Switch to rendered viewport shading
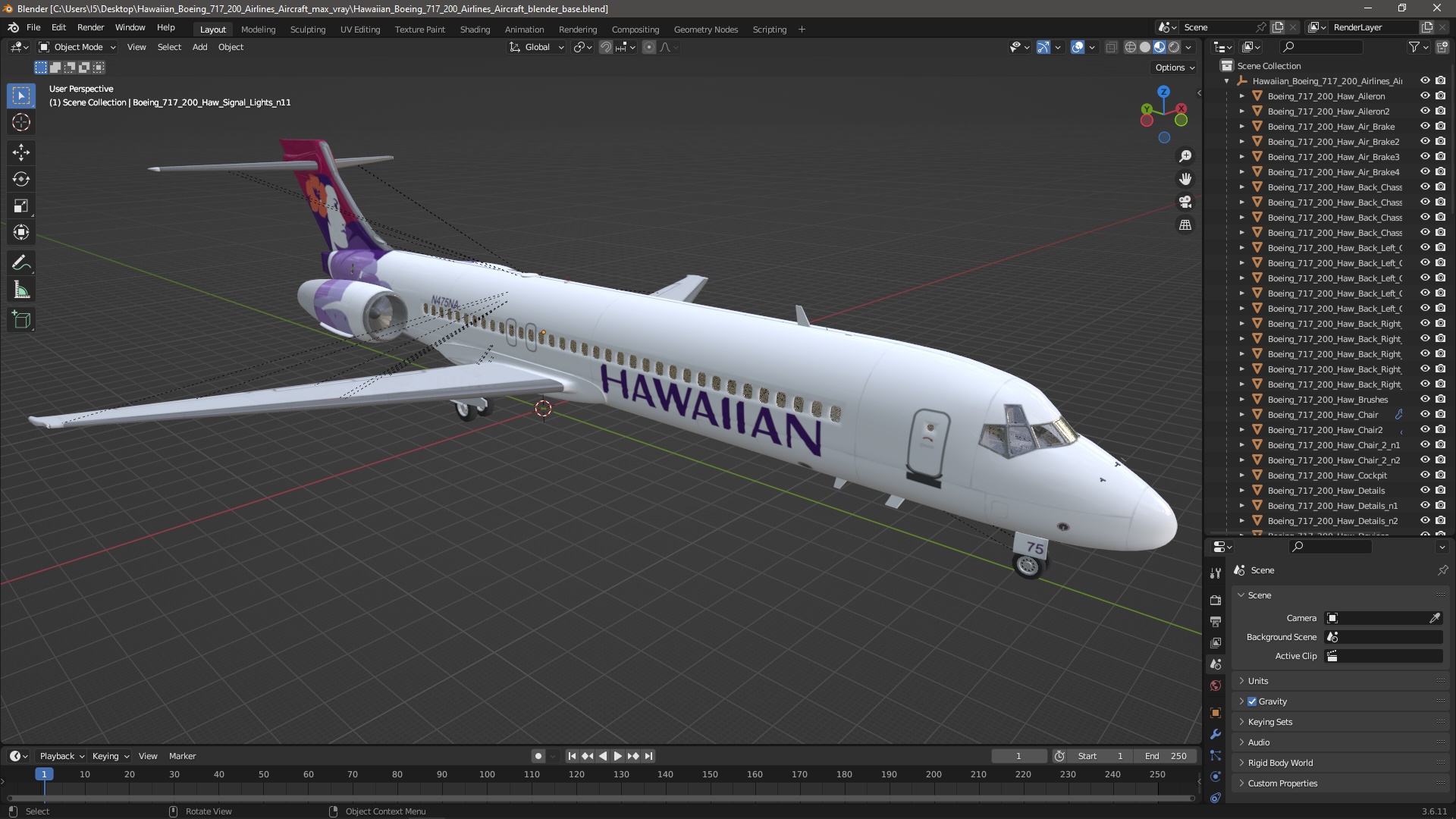This screenshot has width=1456, height=819. 1174,47
